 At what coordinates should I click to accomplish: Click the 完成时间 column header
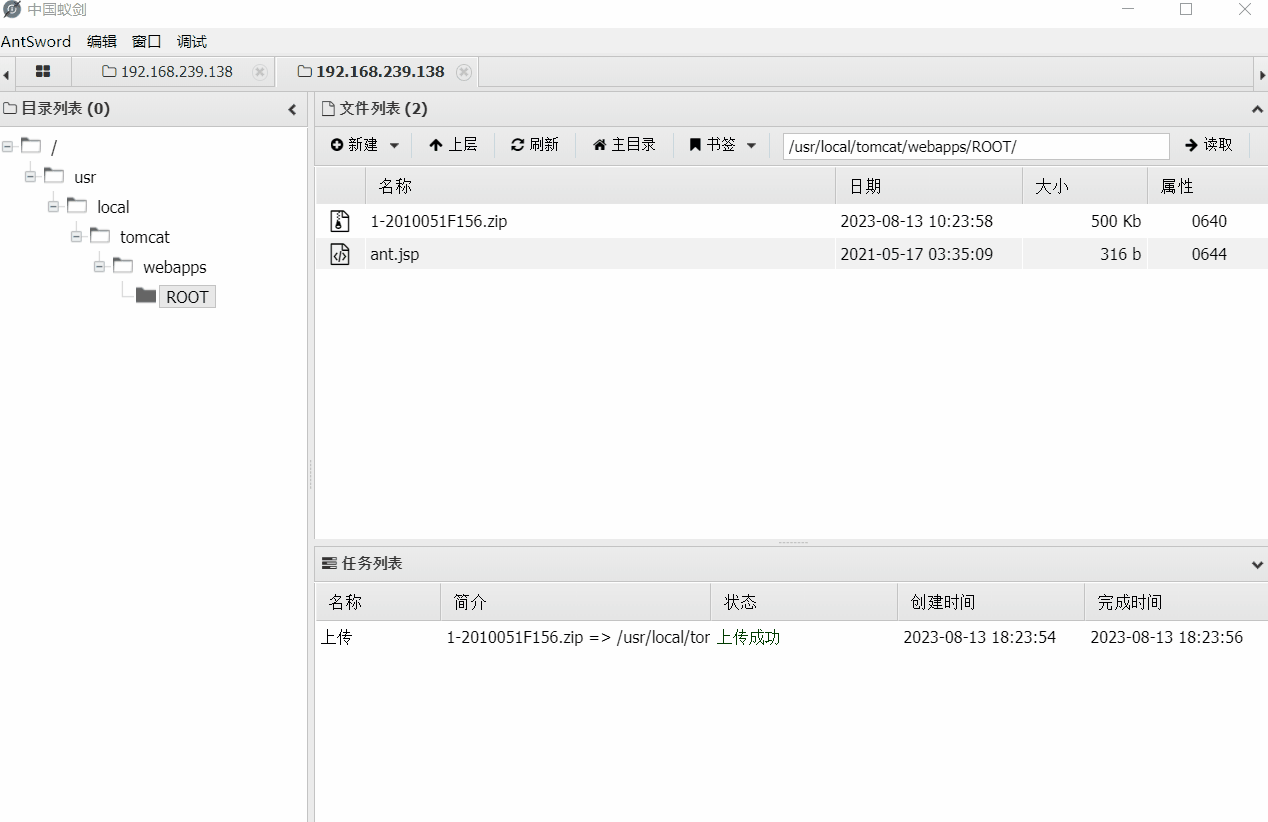click(x=1176, y=602)
